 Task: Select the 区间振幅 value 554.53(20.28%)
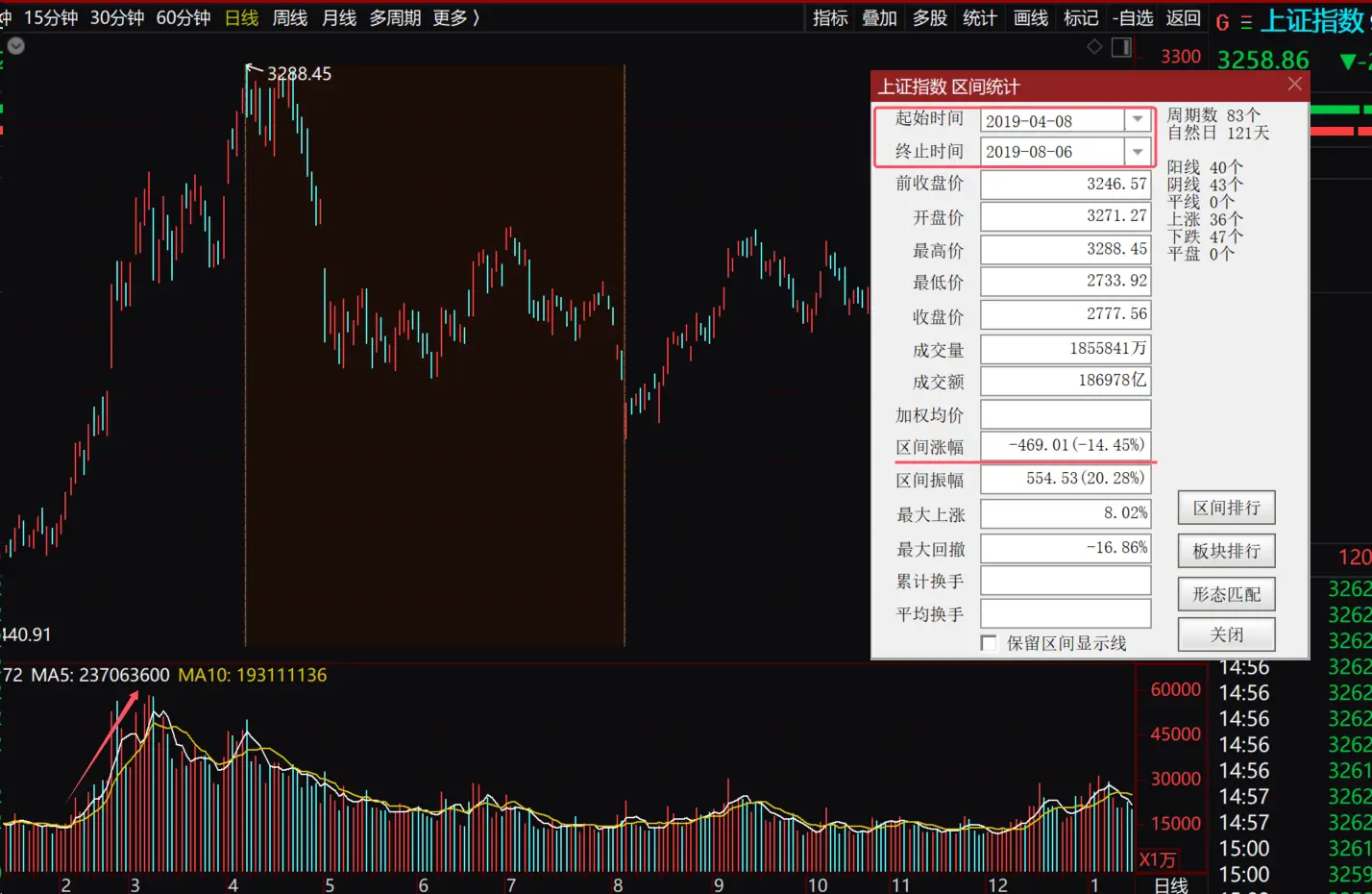click(x=1066, y=479)
